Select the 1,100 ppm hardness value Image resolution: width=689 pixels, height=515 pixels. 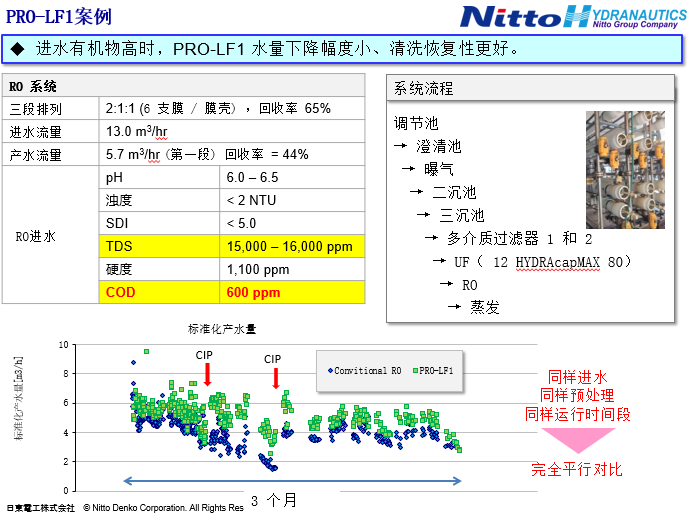[257, 269]
